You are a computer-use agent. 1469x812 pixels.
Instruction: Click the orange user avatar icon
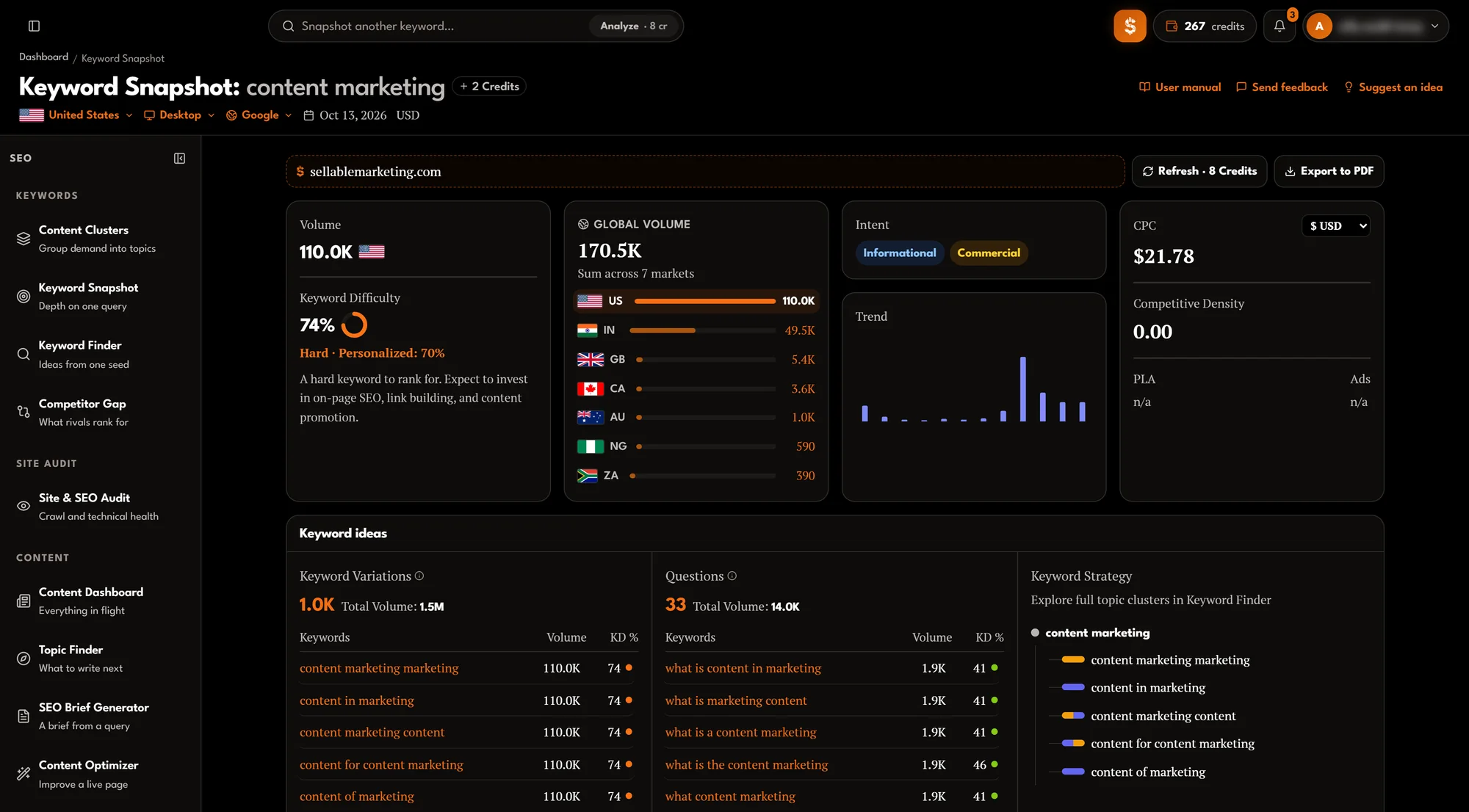click(x=1319, y=26)
